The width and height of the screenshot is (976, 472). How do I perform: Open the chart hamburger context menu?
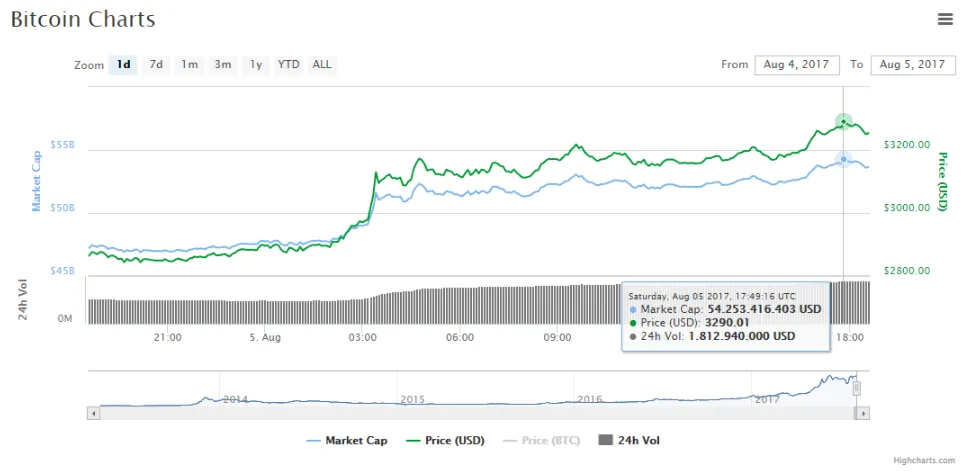coord(945,19)
